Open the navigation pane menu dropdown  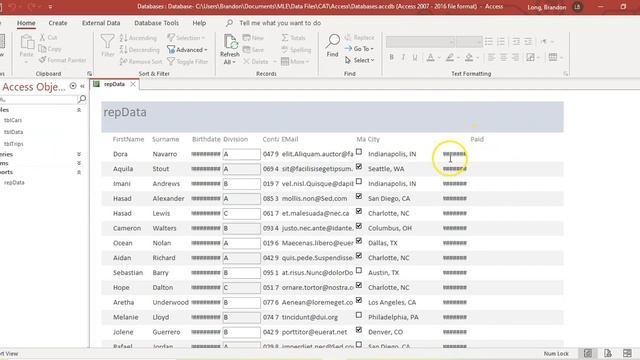pyautogui.click(x=73, y=86)
